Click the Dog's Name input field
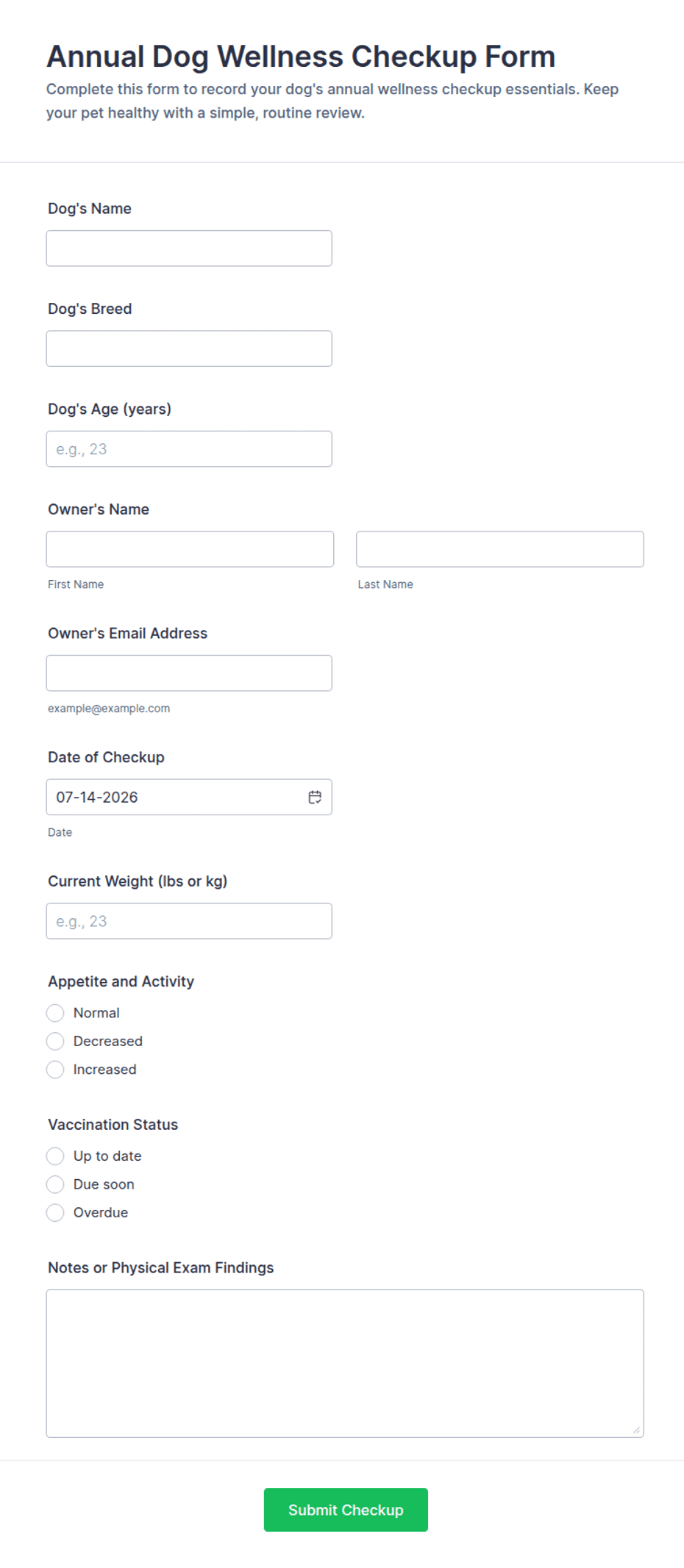The image size is (684, 1568). 189,248
